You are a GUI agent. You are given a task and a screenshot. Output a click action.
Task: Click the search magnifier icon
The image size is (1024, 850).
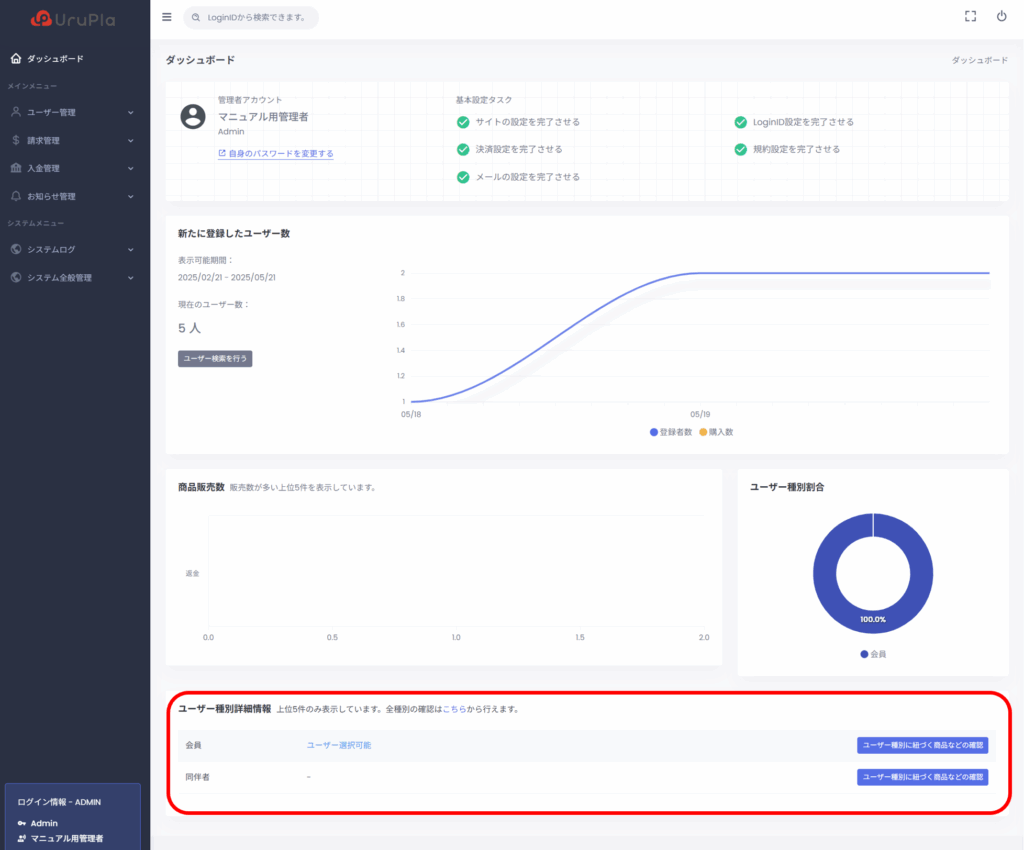point(196,18)
